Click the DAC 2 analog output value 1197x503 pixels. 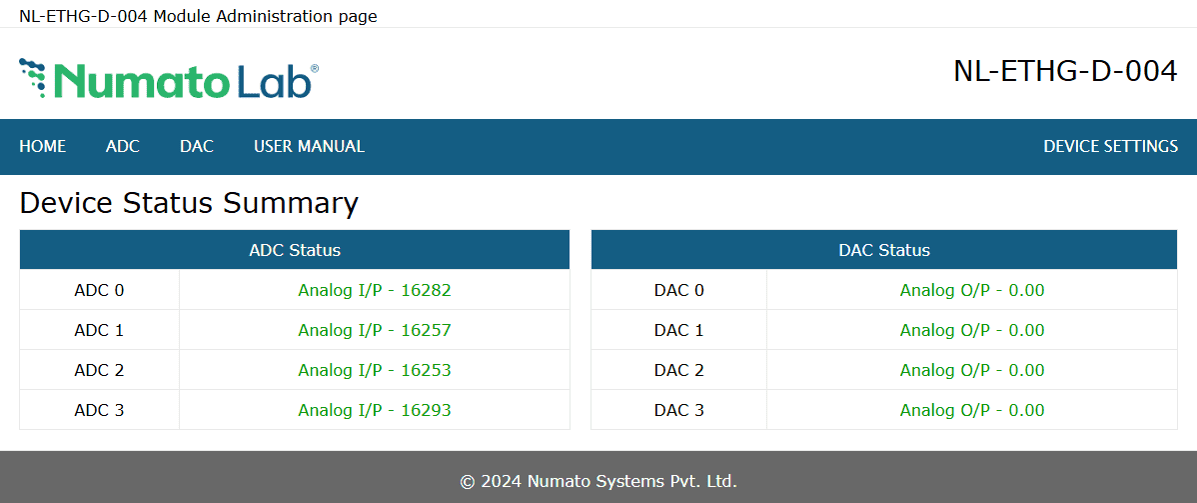click(972, 370)
